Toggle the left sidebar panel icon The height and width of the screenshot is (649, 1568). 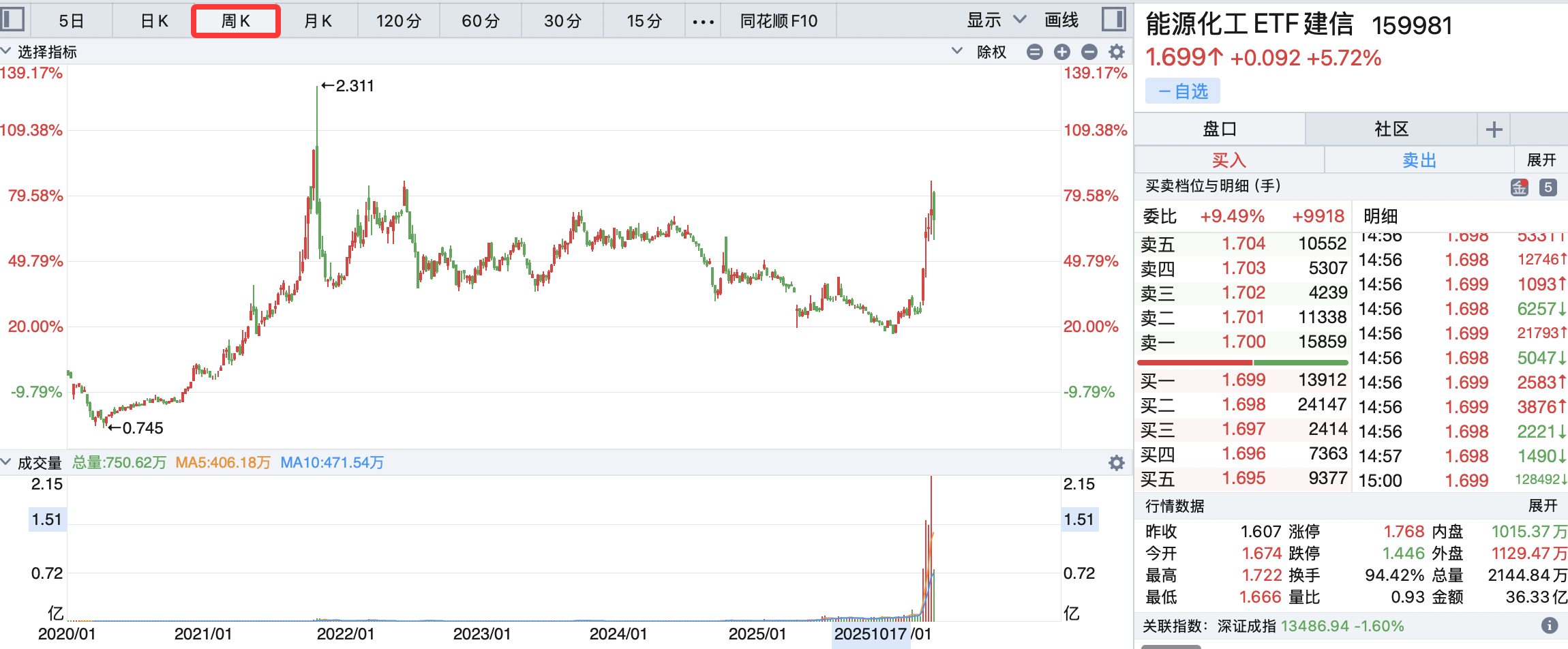coord(12,19)
